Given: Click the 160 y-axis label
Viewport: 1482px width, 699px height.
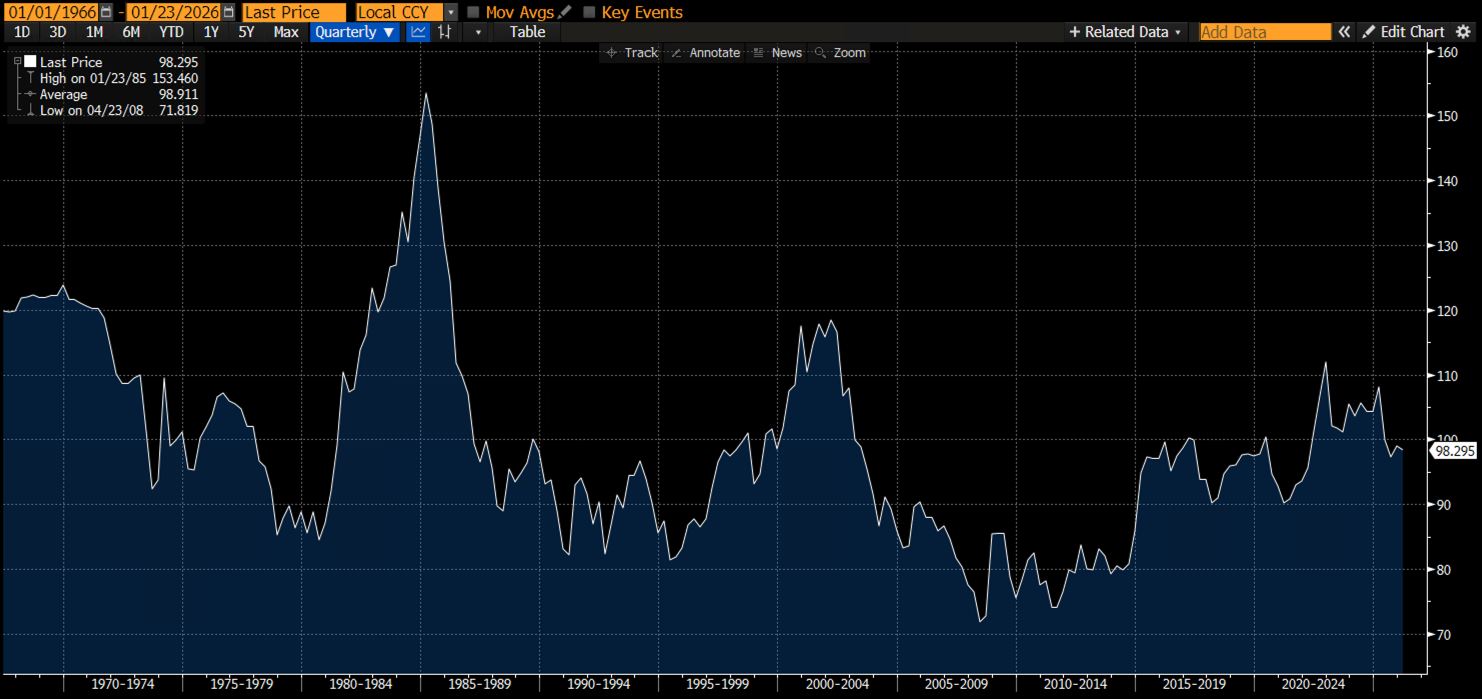Looking at the screenshot, I should pos(1447,52).
